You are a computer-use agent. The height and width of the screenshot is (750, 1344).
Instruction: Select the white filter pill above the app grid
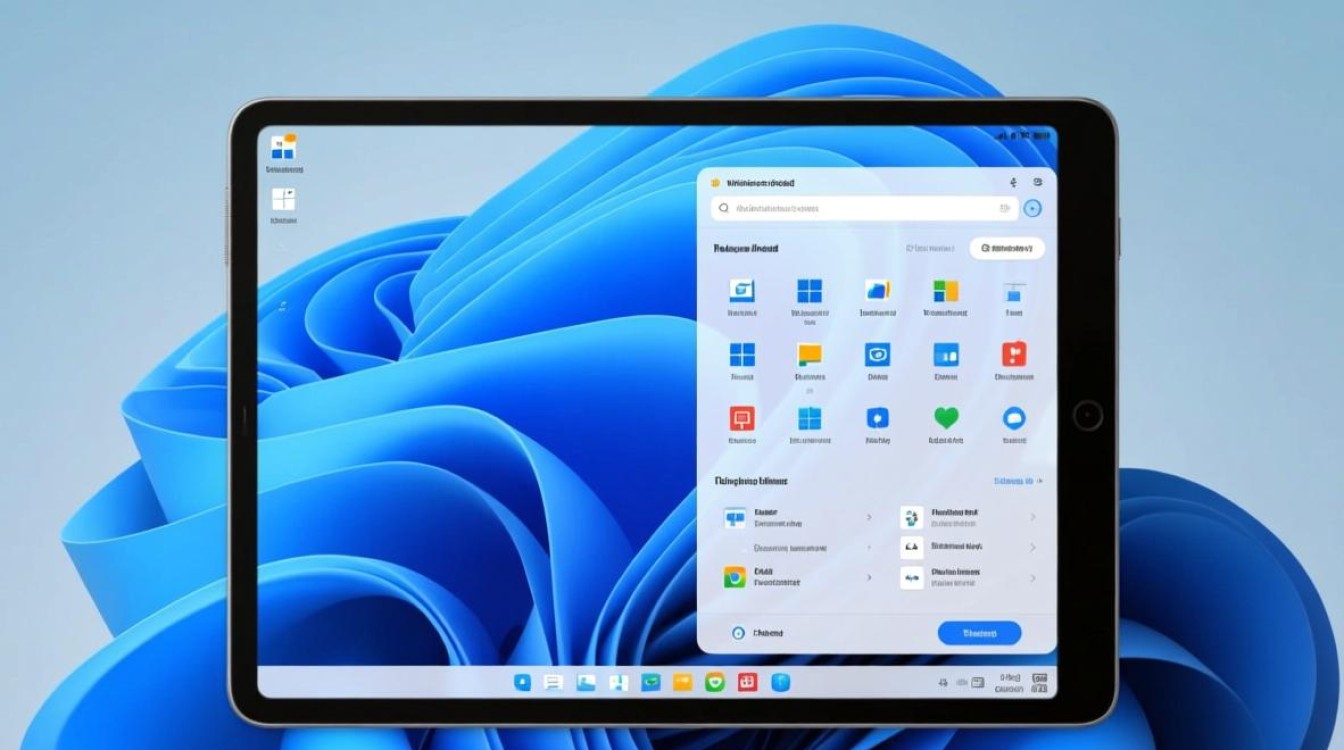click(x=1004, y=248)
